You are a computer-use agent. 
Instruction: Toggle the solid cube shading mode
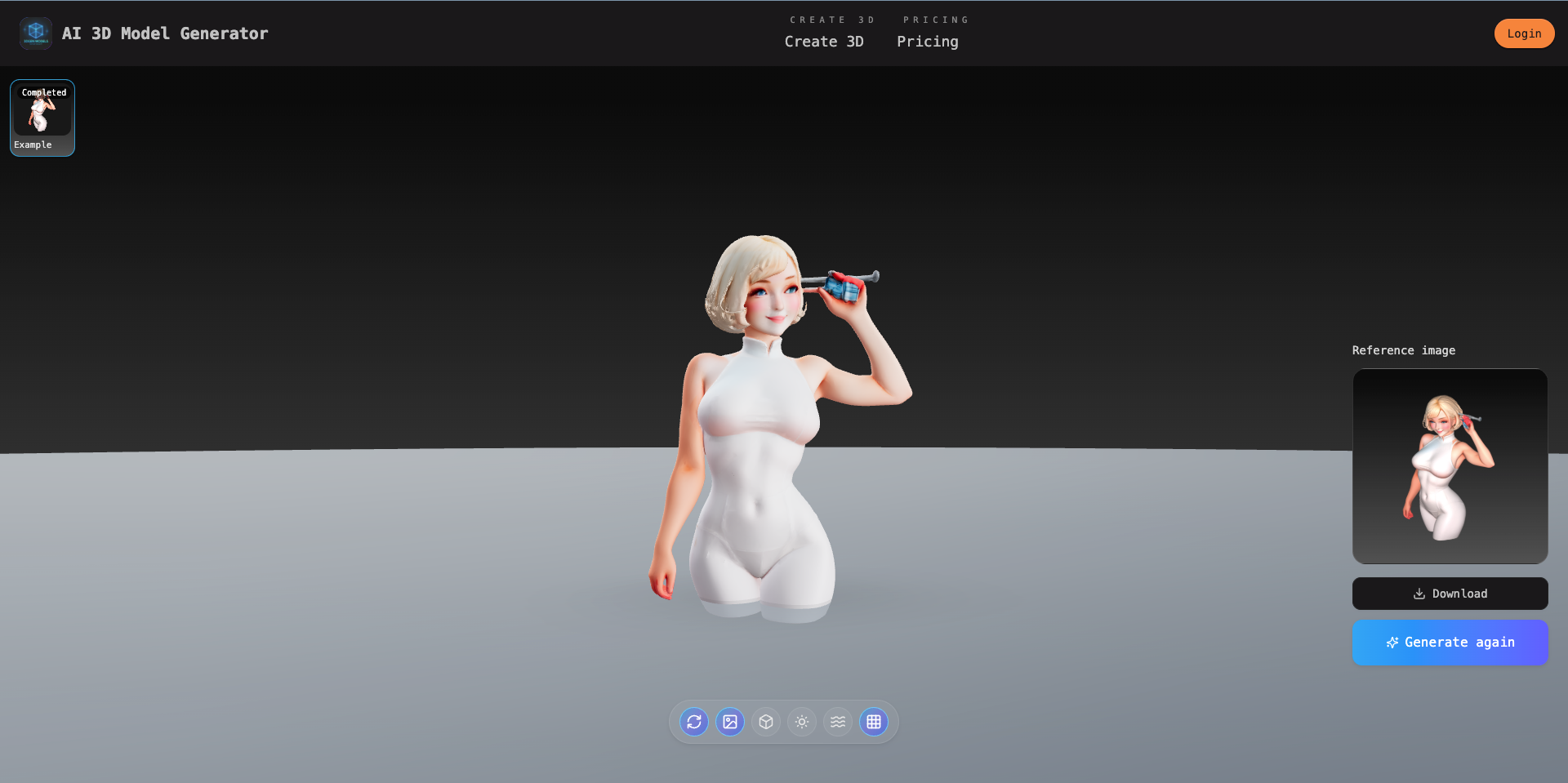click(x=765, y=722)
